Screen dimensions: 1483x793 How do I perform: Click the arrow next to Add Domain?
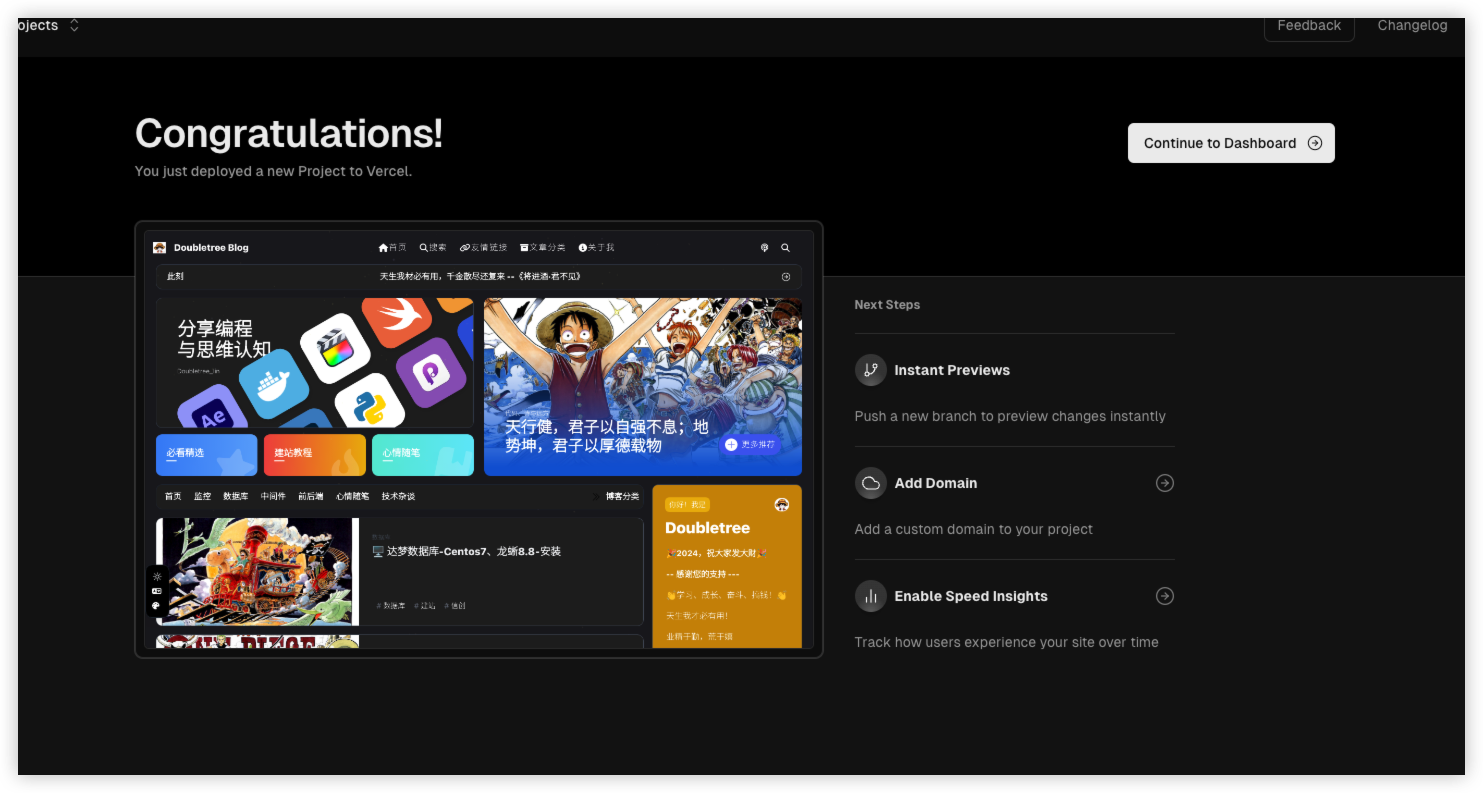[1165, 483]
